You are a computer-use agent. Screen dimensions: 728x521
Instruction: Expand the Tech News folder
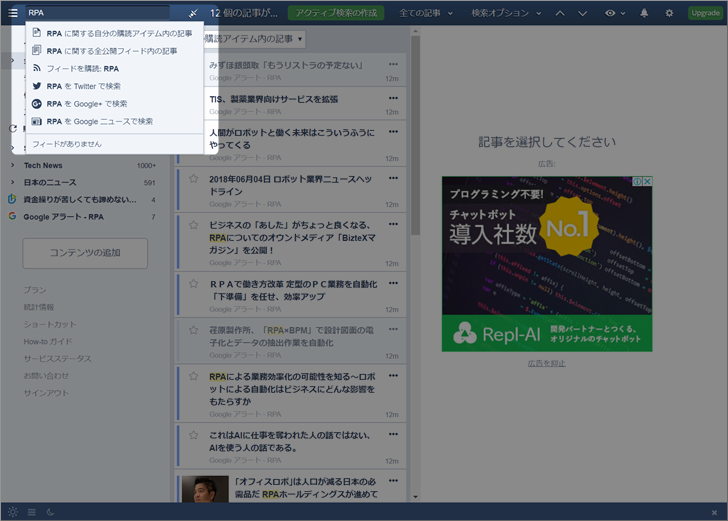[12, 166]
